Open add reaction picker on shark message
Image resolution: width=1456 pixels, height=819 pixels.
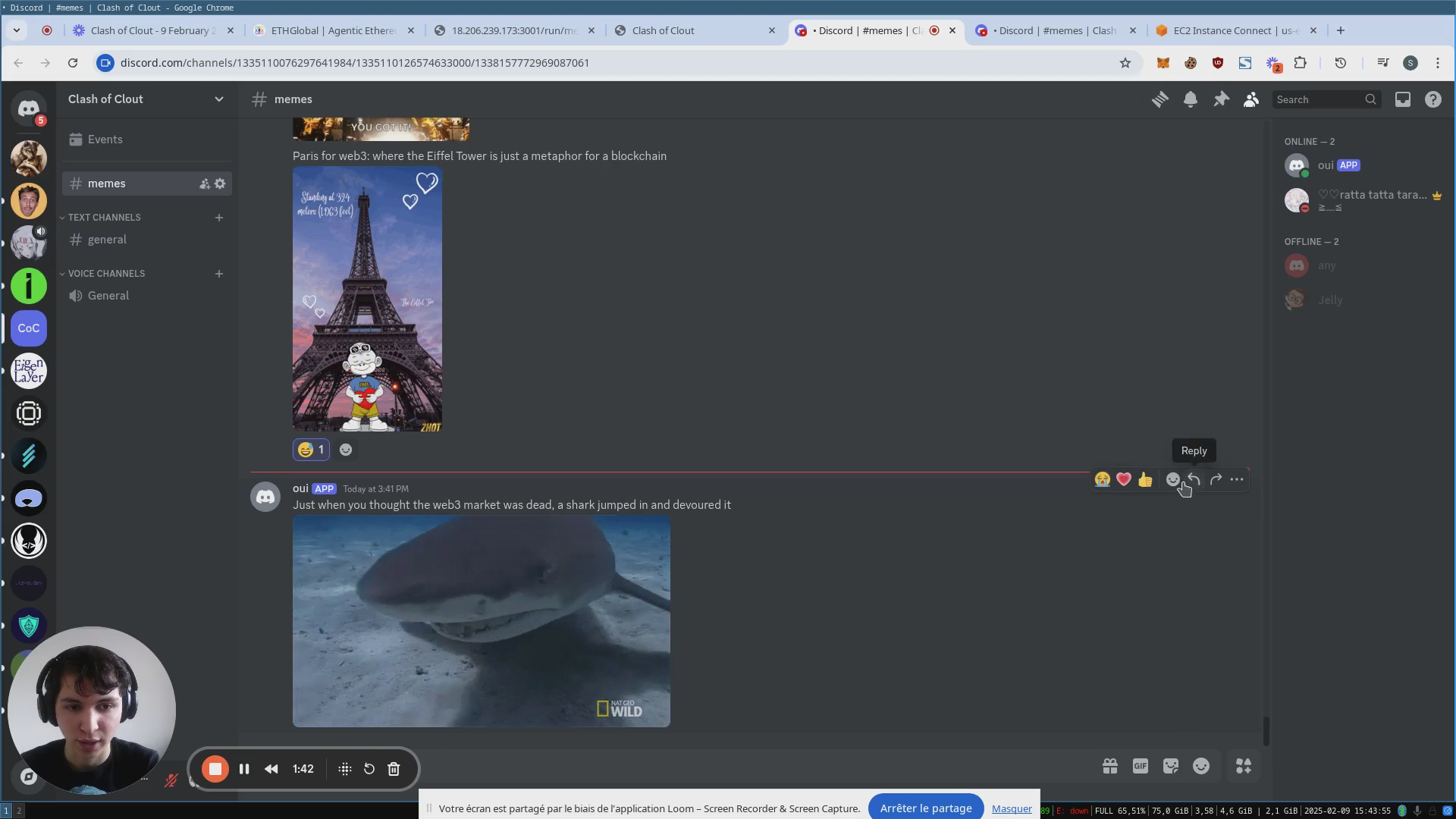[x=1172, y=479]
